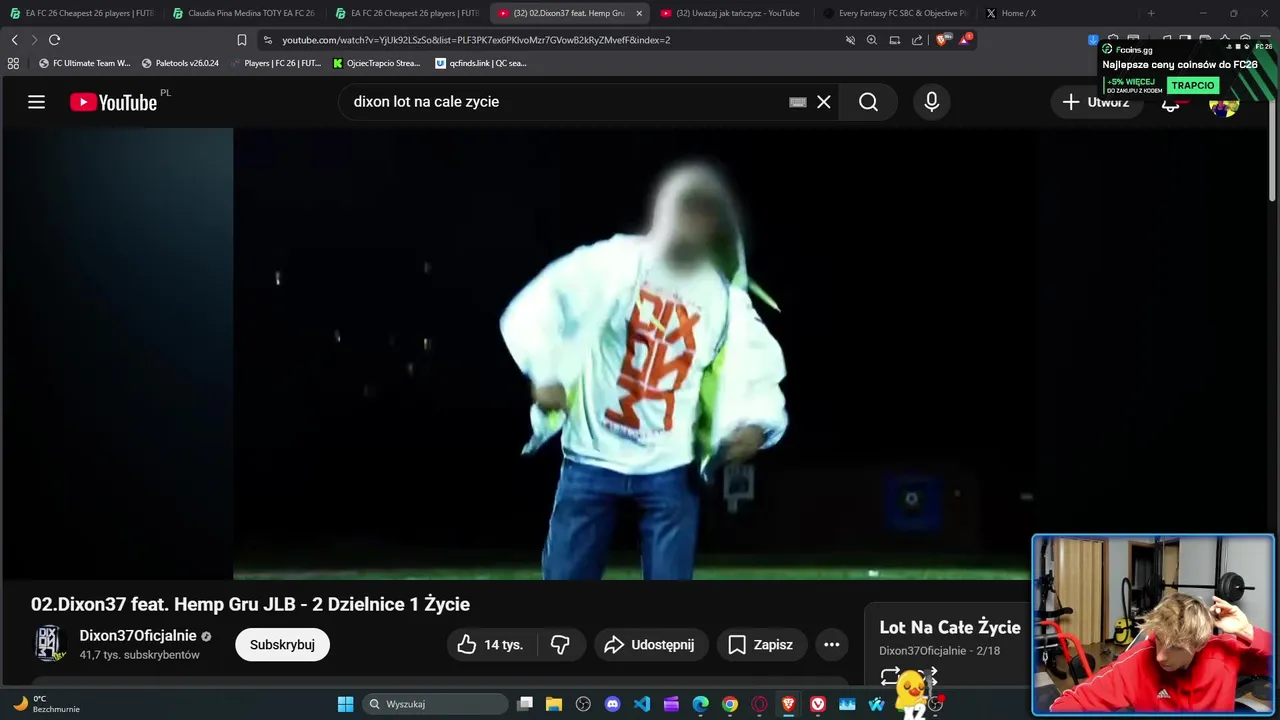Open bookmarks apps grid icon
This screenshot has width=1280, height=720.
13,63
